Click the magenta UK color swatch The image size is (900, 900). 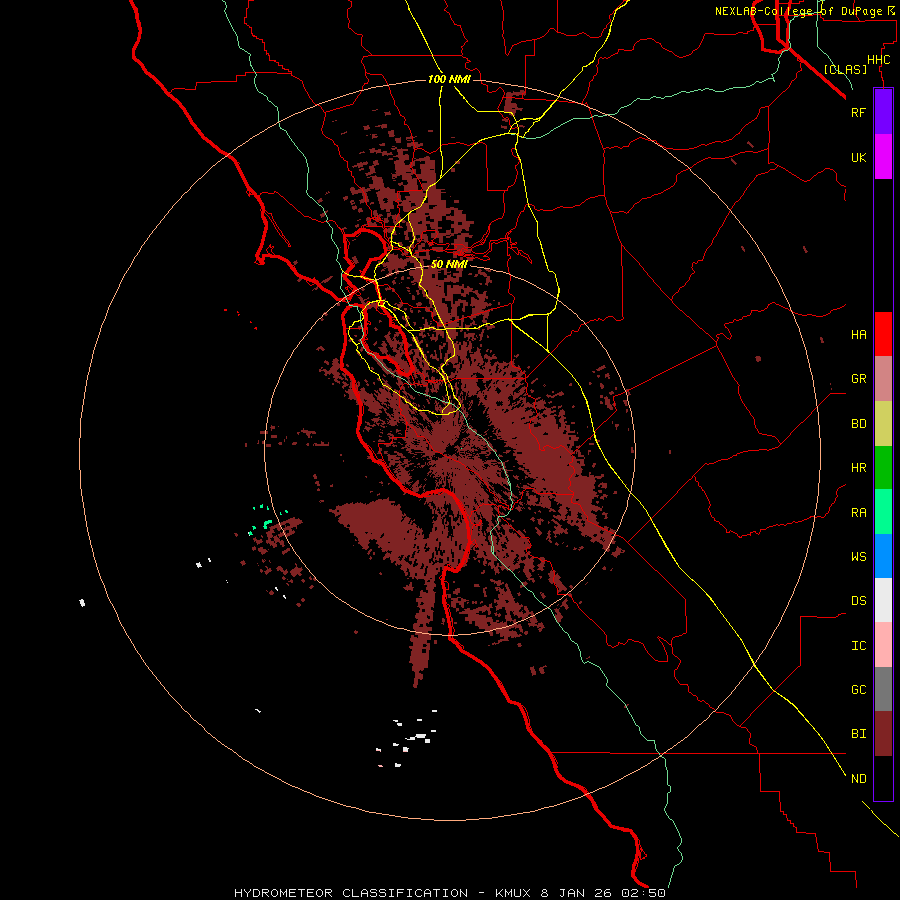883,157
